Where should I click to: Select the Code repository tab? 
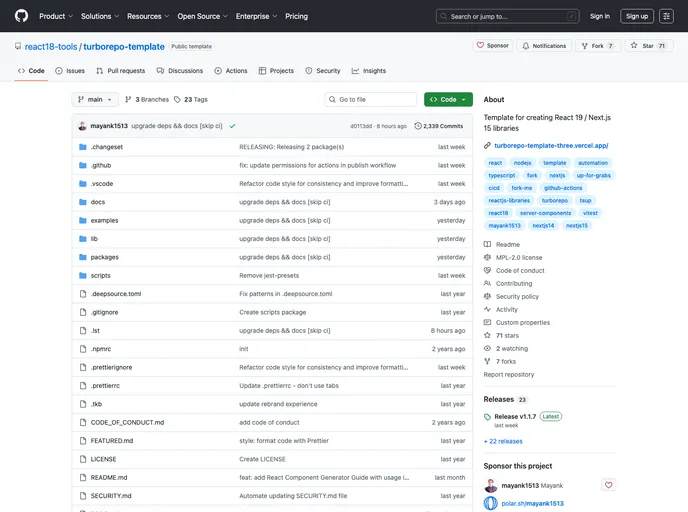(31, 71)
